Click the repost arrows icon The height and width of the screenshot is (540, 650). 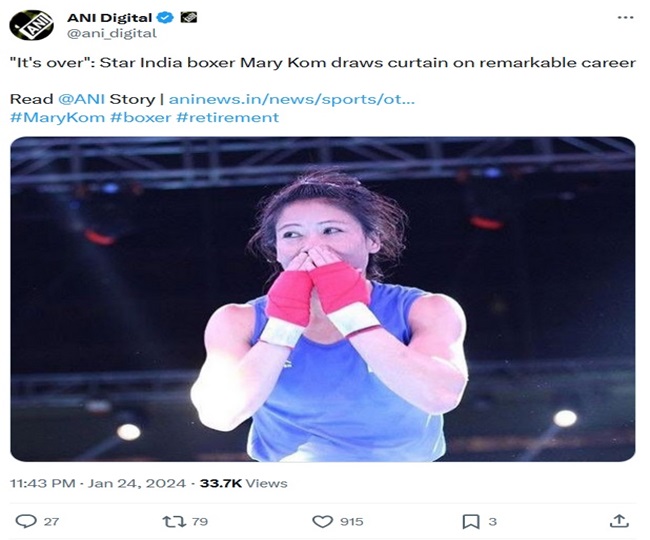coord(173,520)
